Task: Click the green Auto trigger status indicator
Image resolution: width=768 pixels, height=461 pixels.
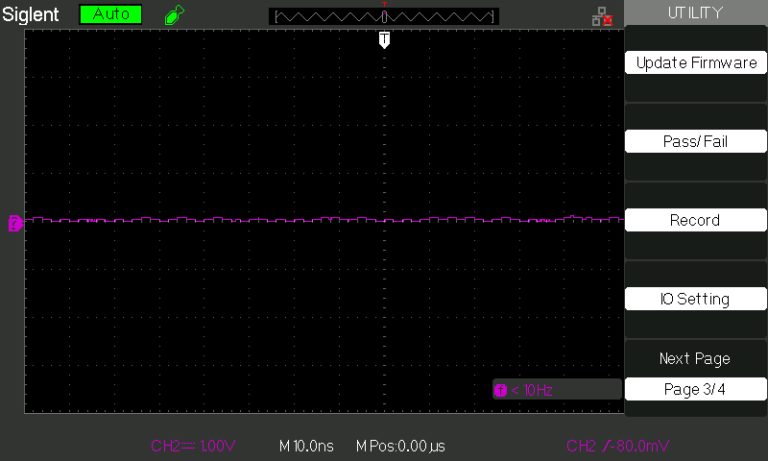Action: (110, 15)
